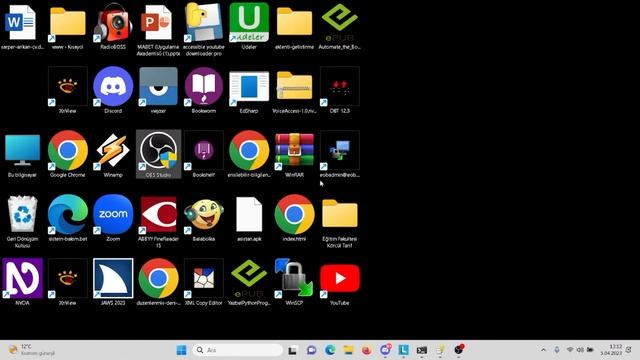640x360 pixels.
Task: Click the microphone icon in the system tray
Action: coord(557,350)
